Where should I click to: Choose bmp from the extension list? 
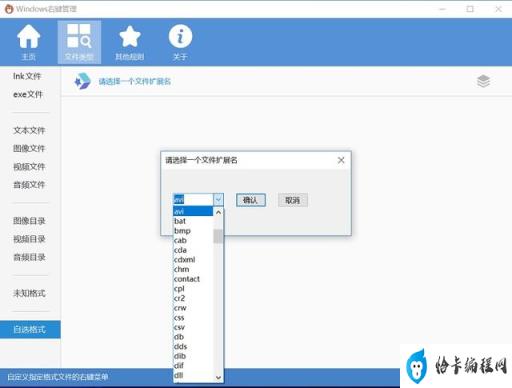point(193,231)
